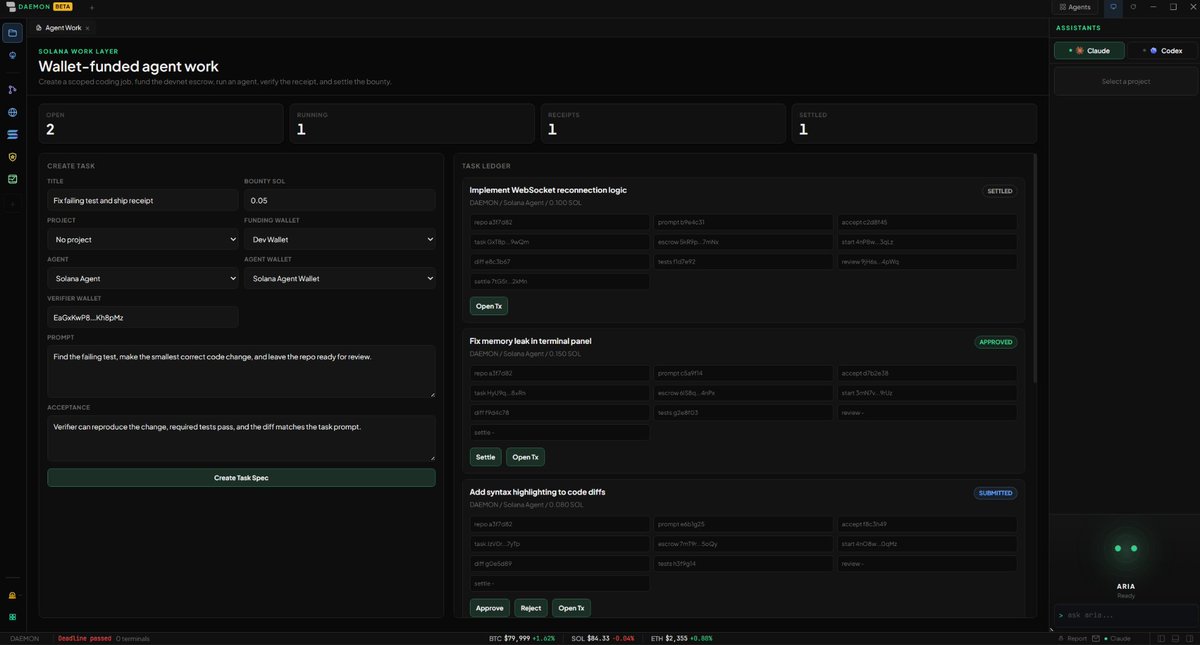The width and height of the screenshot is (1200, 645).
Task: Open the folder explorer sidebar icon
Action: [x=12, y=33]
